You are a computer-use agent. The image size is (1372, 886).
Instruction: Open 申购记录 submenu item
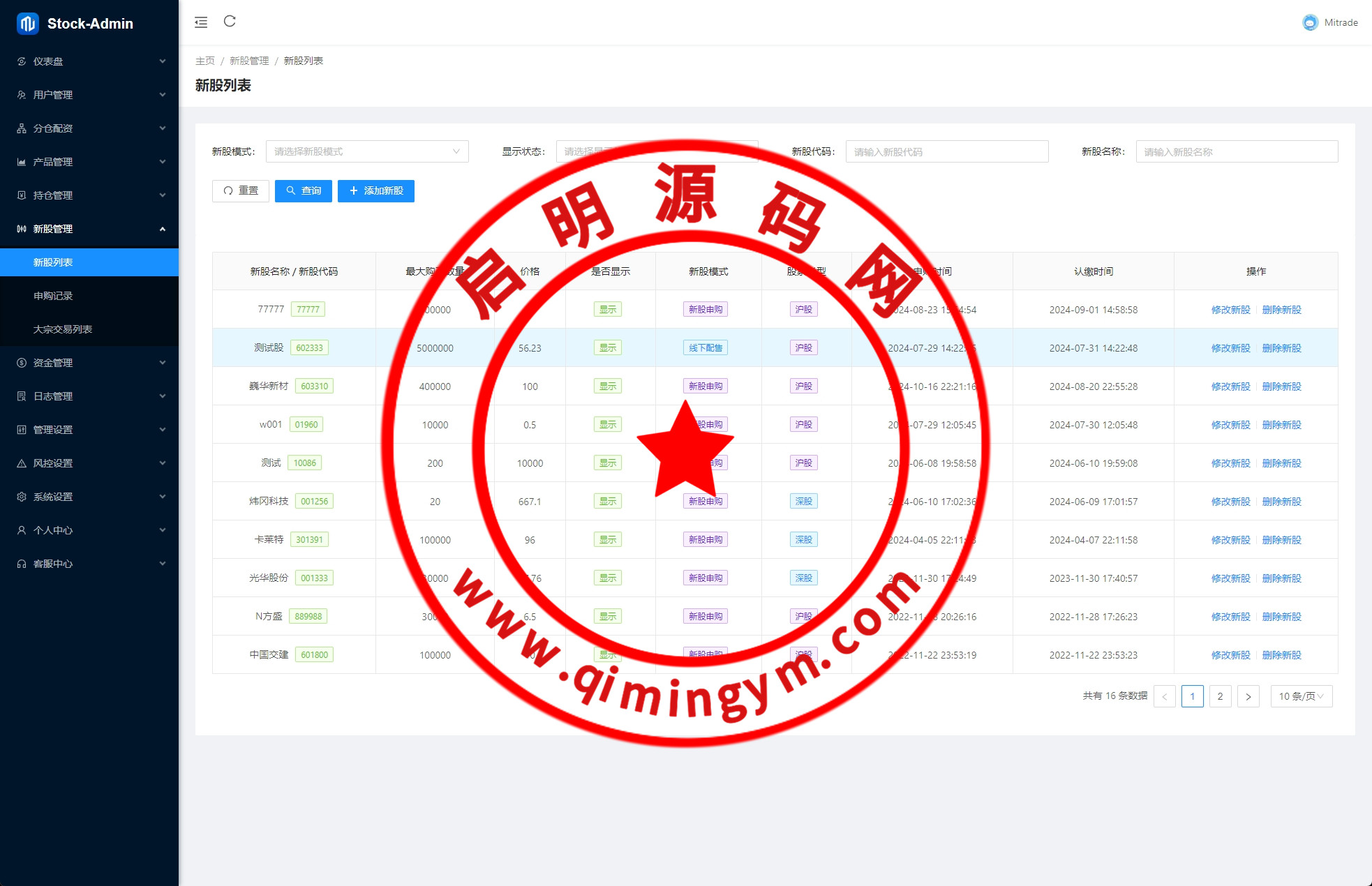tap(53, 296)
